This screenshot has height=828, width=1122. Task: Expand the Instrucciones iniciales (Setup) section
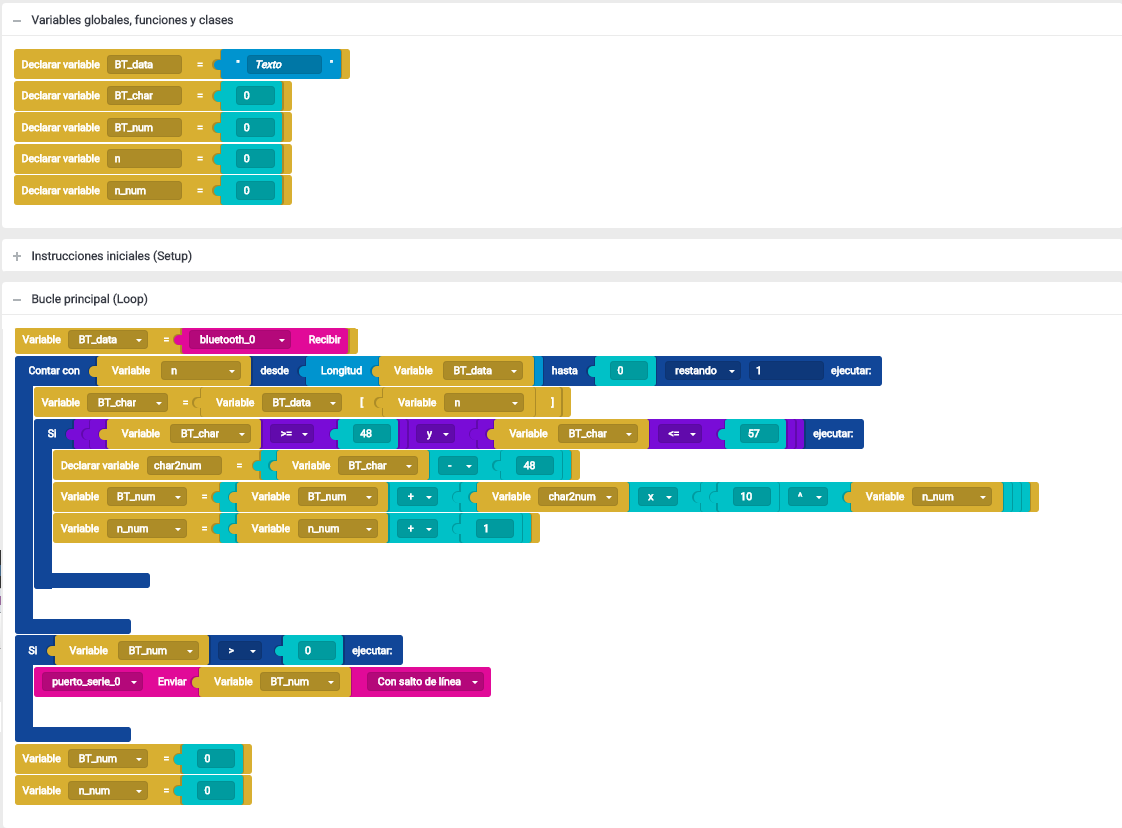click(17, 256)
